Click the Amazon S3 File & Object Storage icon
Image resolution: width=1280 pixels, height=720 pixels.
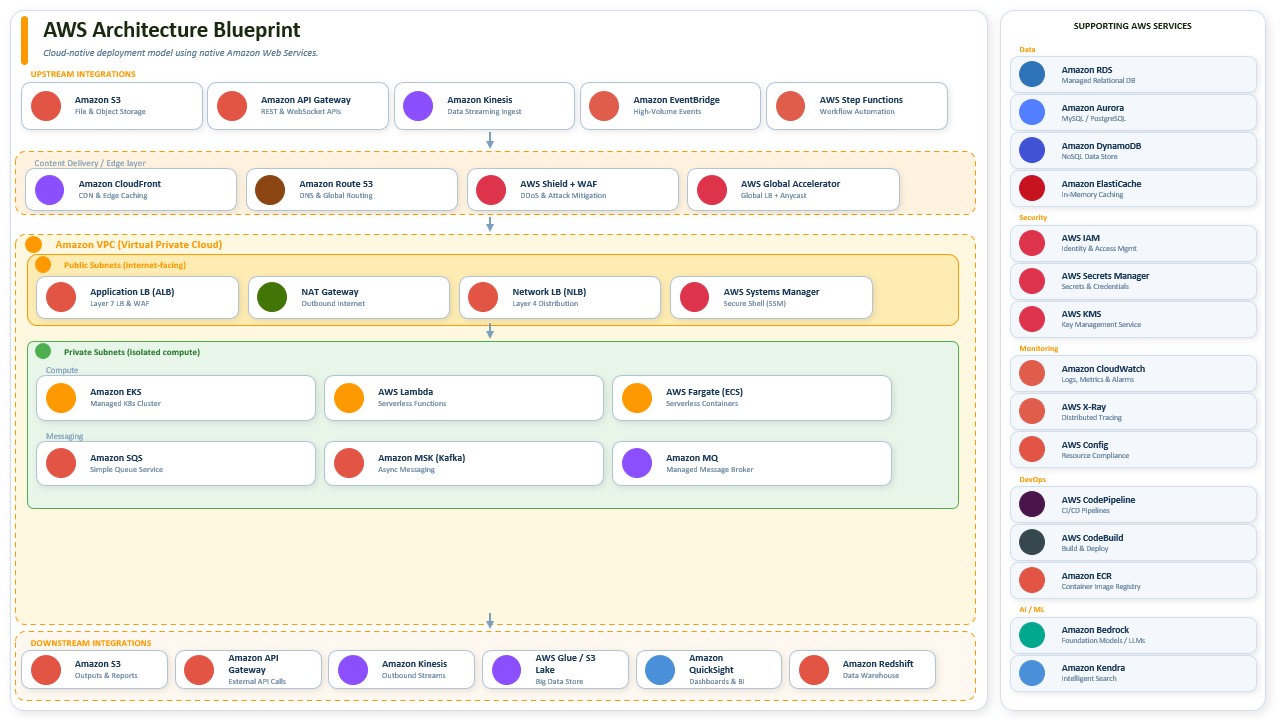(46, 106)
